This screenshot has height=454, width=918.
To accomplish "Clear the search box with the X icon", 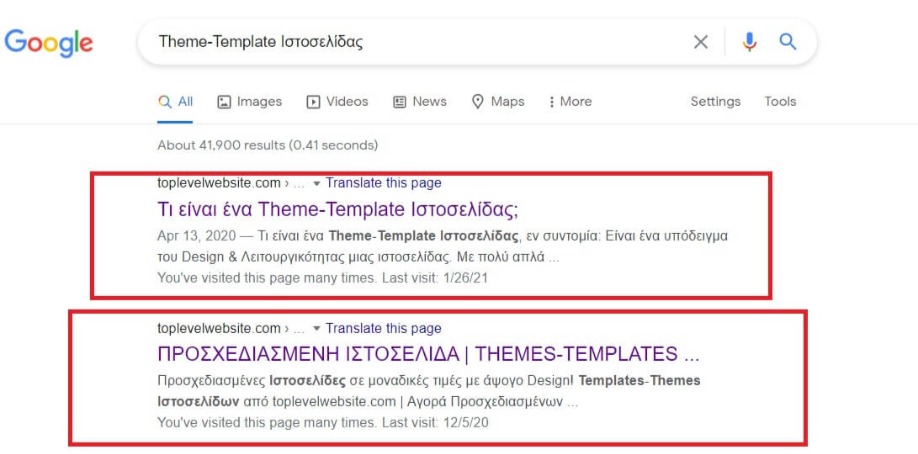I will pos(701,42).
